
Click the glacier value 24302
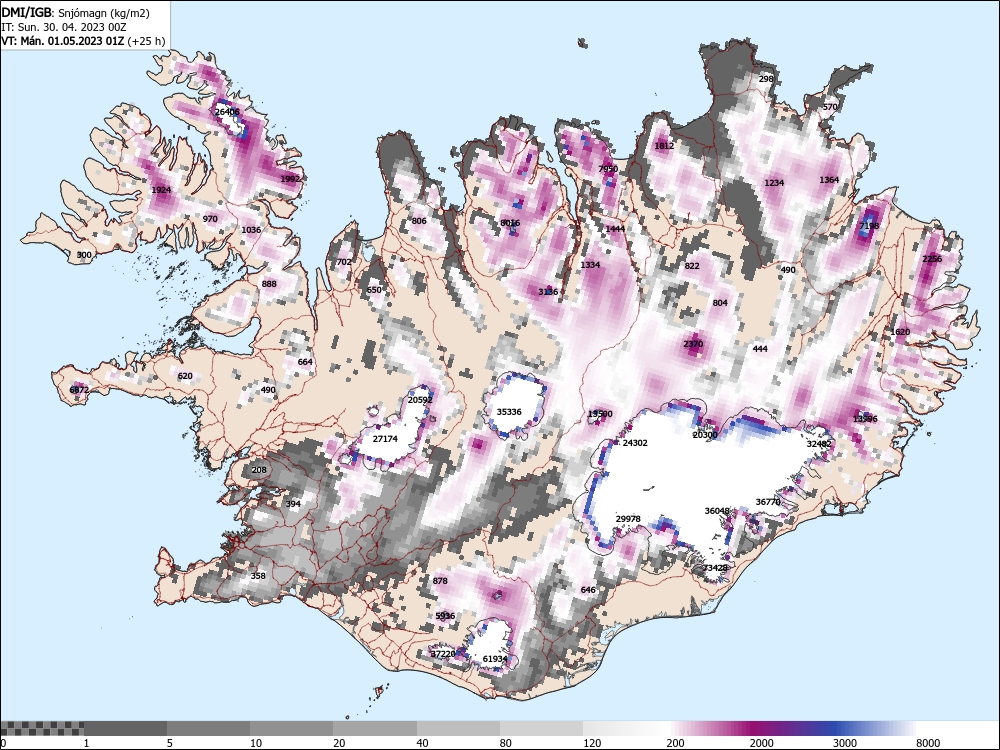[635, 443]
